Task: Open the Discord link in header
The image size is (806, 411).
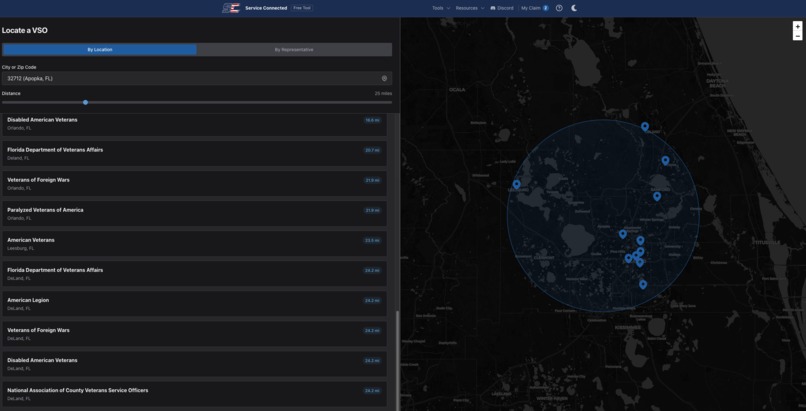Action: (x=502, y=8)
